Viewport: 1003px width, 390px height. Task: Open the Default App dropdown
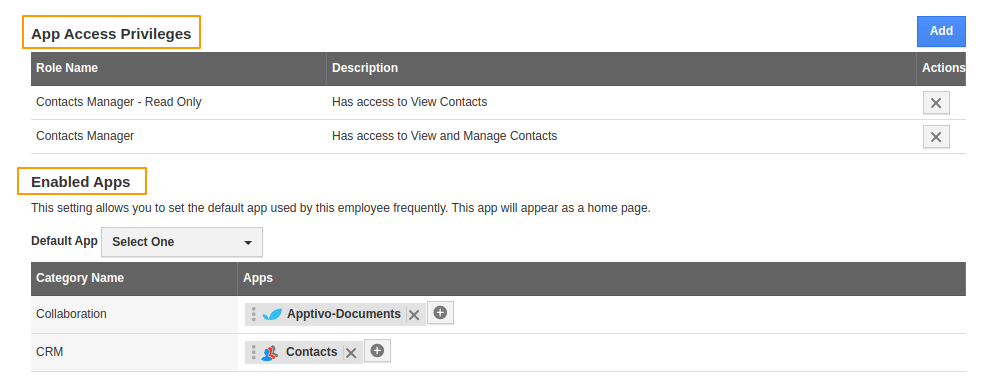click(182, 242)
